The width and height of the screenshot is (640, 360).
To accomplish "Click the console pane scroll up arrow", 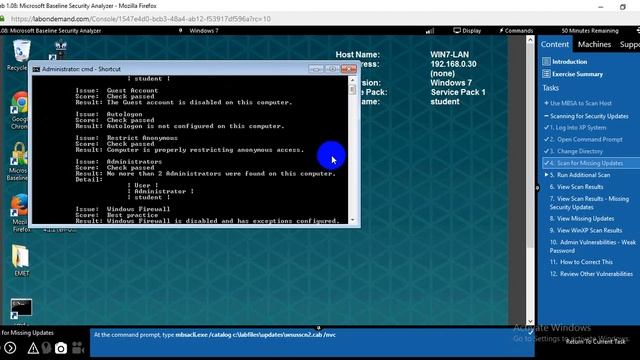I will (530, 40).
